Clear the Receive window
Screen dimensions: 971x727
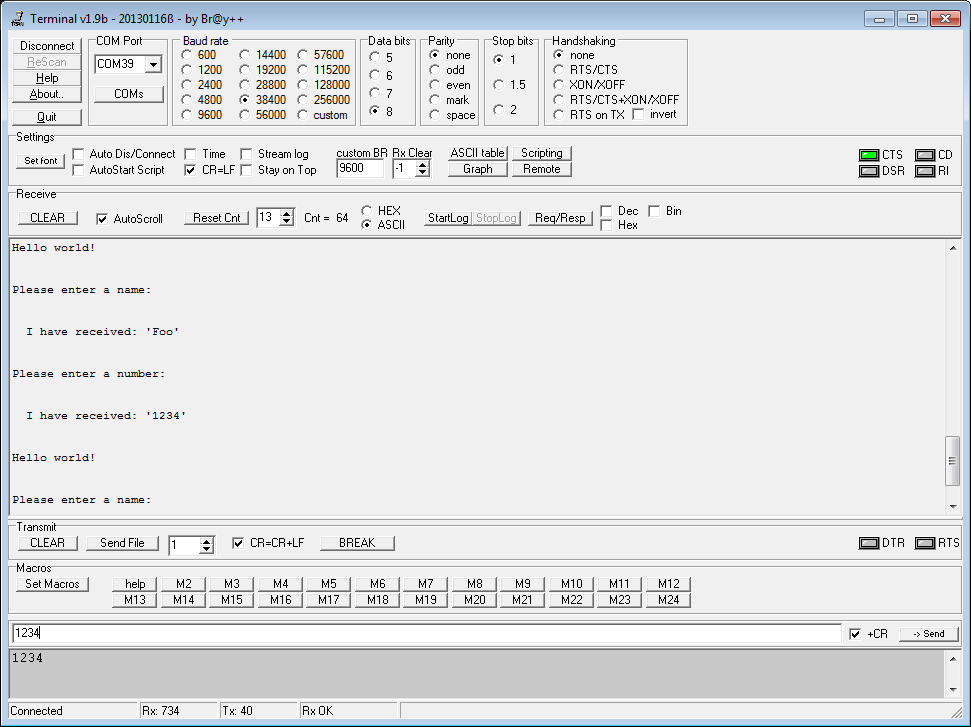[47, 218]
